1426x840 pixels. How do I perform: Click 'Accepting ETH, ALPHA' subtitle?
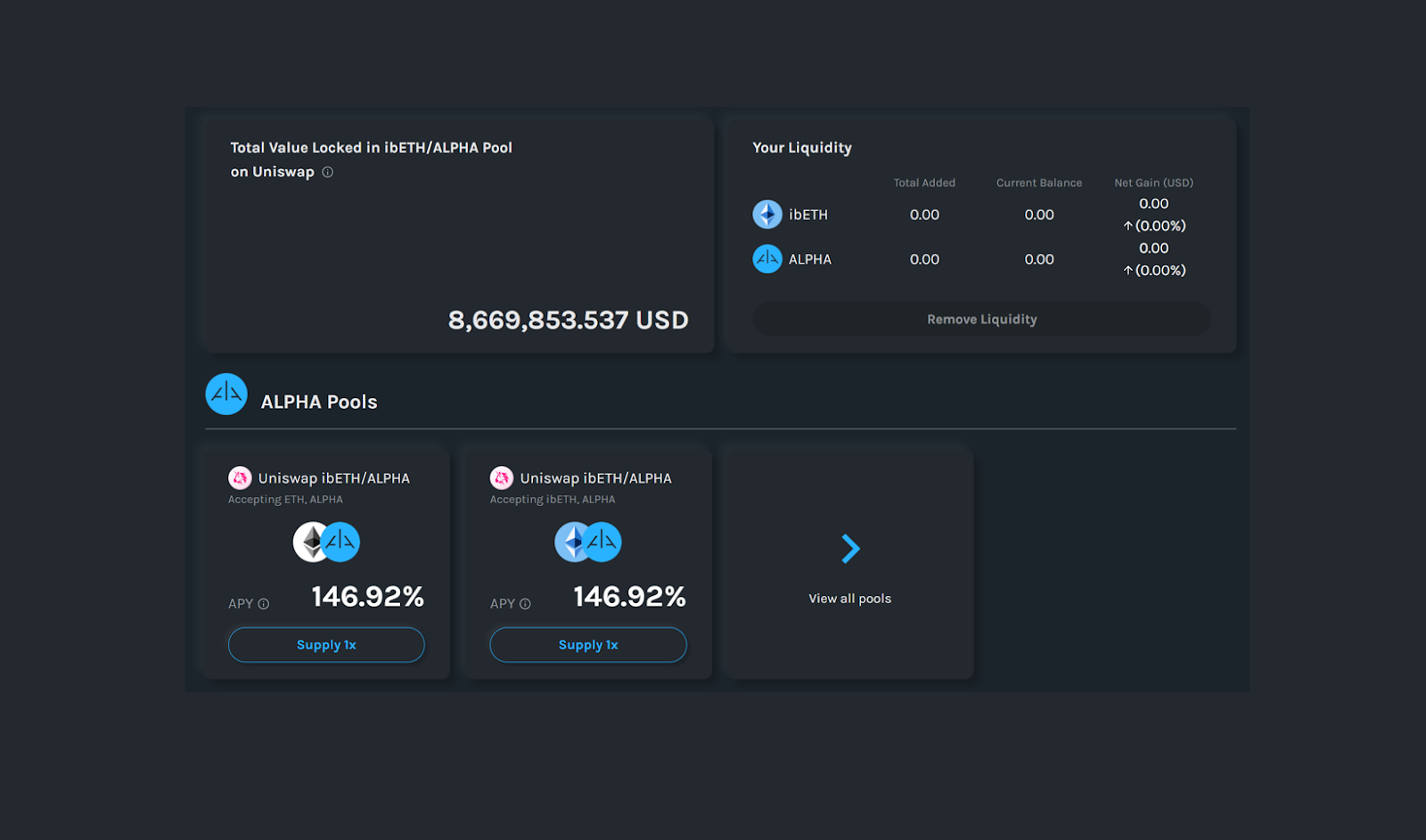tap(285, 500)
